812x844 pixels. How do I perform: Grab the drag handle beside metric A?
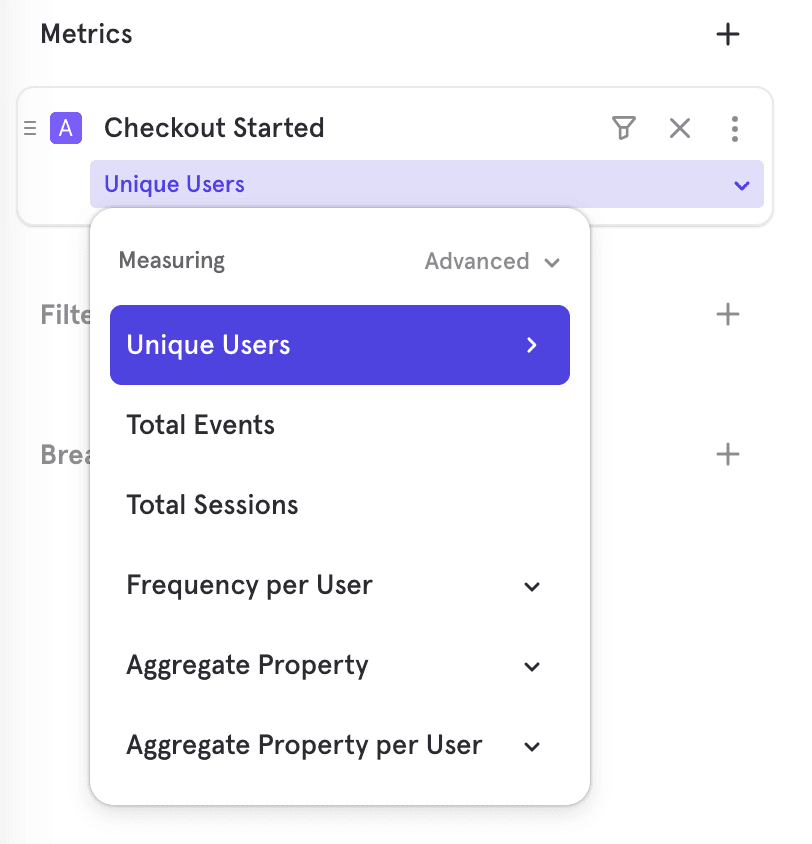coord(30,128)
